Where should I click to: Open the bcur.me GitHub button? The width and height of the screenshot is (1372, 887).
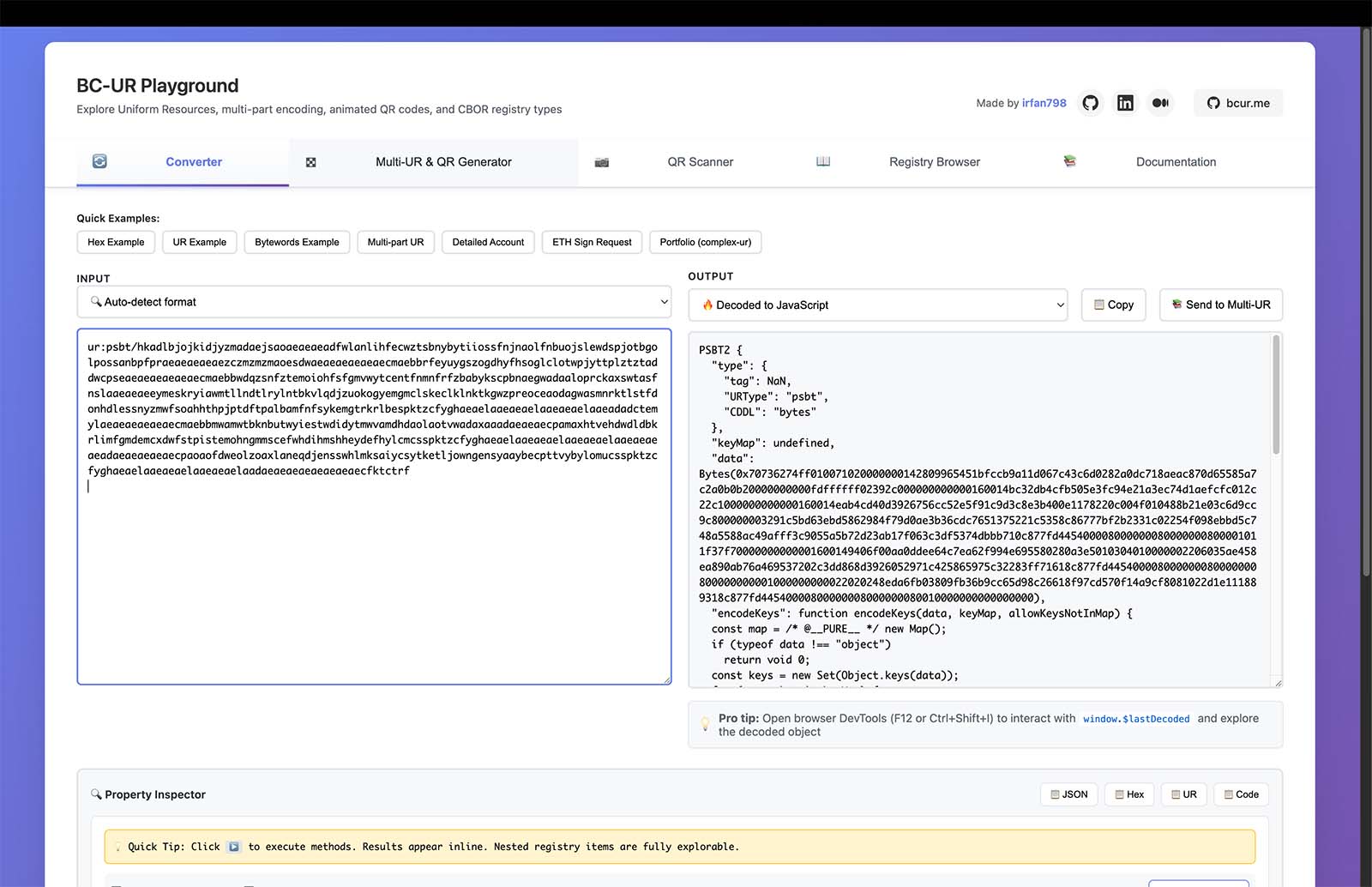point(1237,103)
